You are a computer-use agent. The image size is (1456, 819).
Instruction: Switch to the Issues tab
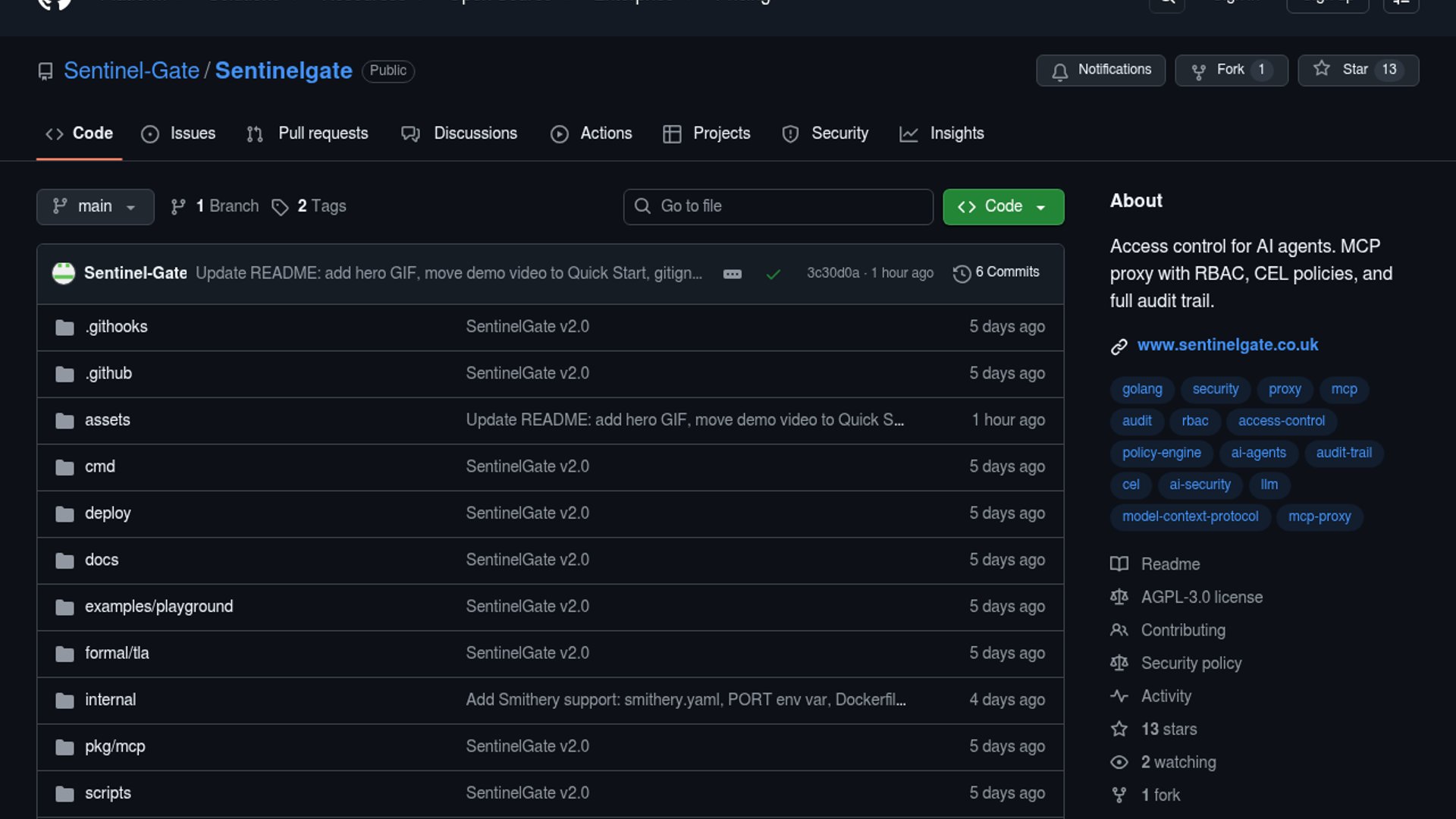(178, 133)
